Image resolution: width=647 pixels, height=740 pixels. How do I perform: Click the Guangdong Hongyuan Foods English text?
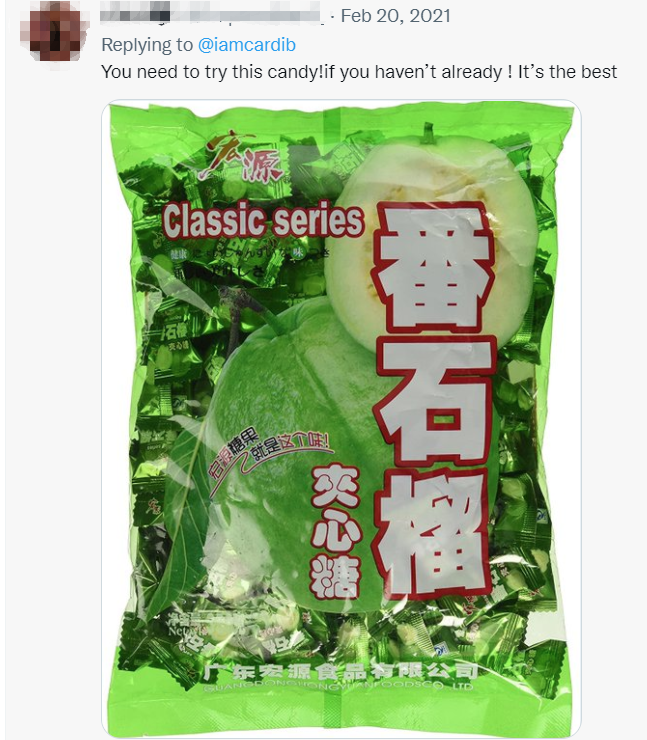tap(338, 687)
